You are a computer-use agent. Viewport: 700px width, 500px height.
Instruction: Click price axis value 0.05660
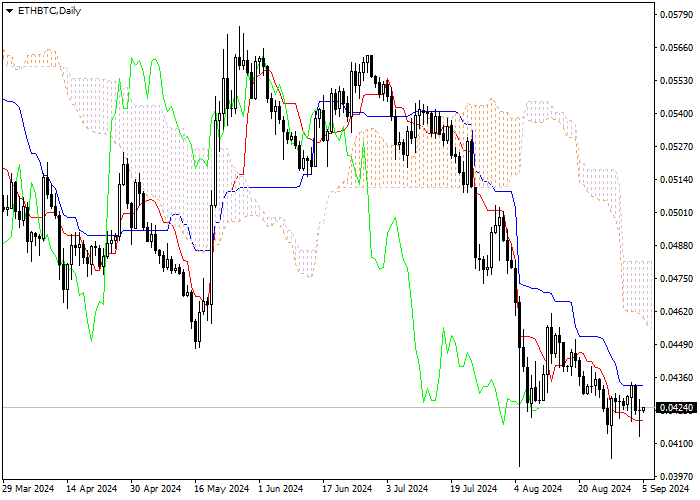pyautogui.click(x=676, y=48)
